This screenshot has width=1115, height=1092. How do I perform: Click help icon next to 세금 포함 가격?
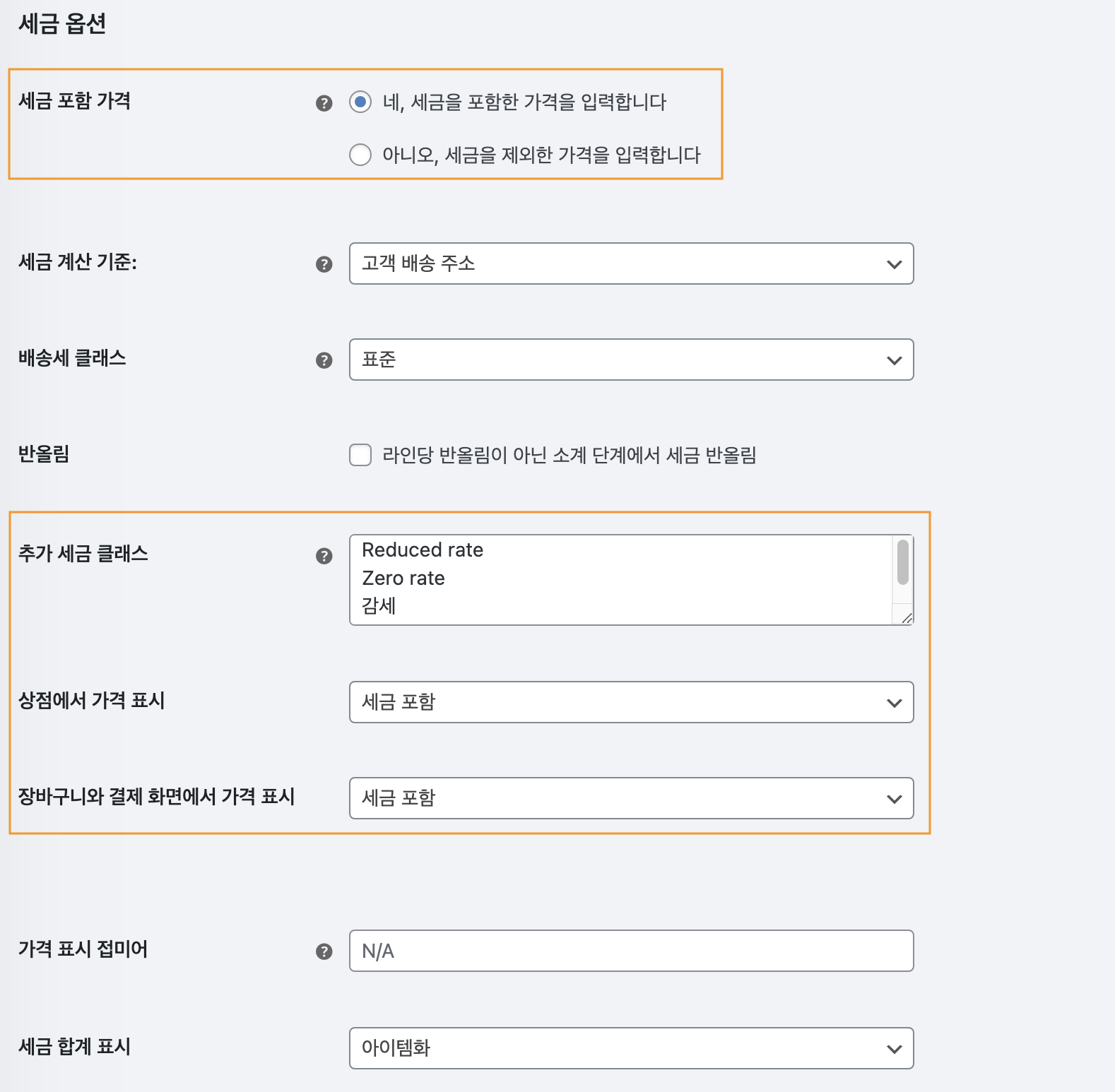pyautogui.click(x=324, y=103)
